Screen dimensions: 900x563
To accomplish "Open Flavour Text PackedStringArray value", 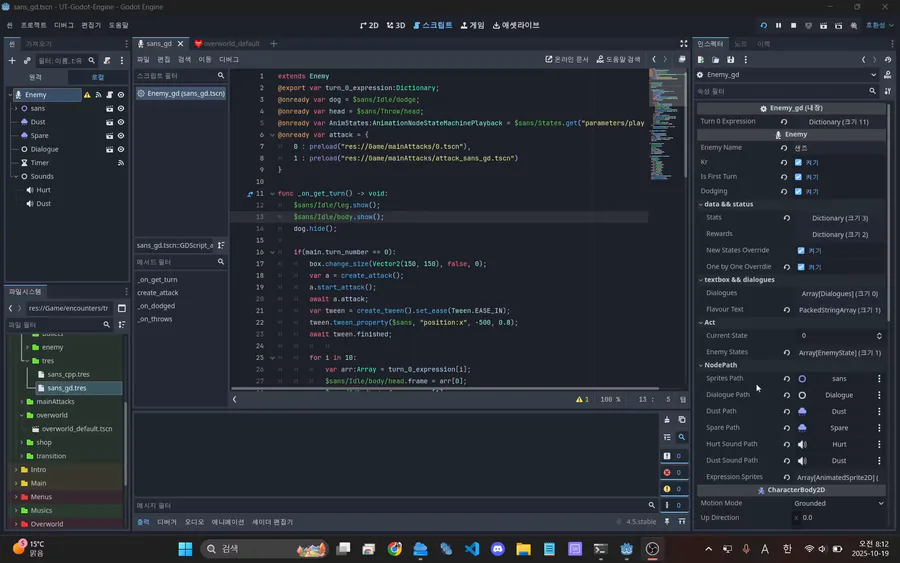I will pyautogui.click(x=840, y=310).
